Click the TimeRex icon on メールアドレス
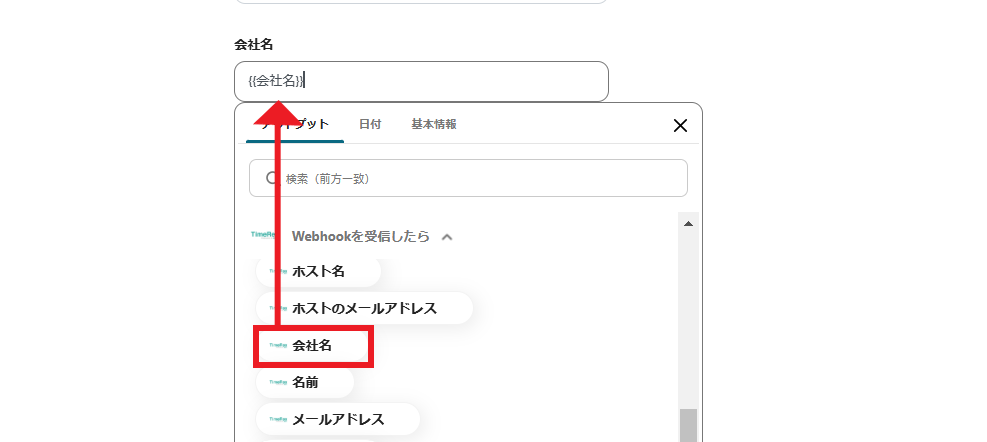Viewport: 987px width, 442px height. pos(278,419)
